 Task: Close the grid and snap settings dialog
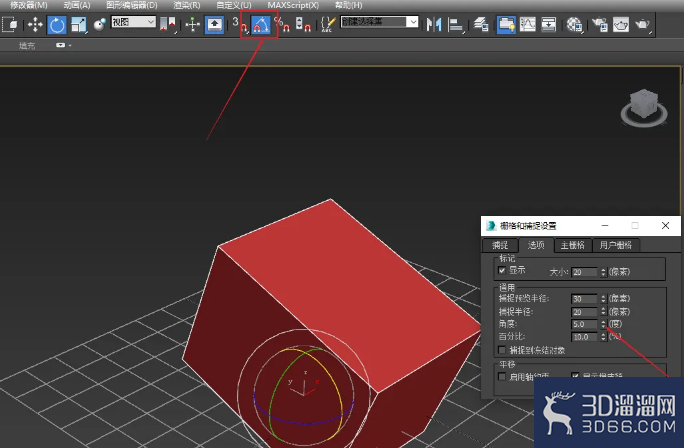pos(665,226)
